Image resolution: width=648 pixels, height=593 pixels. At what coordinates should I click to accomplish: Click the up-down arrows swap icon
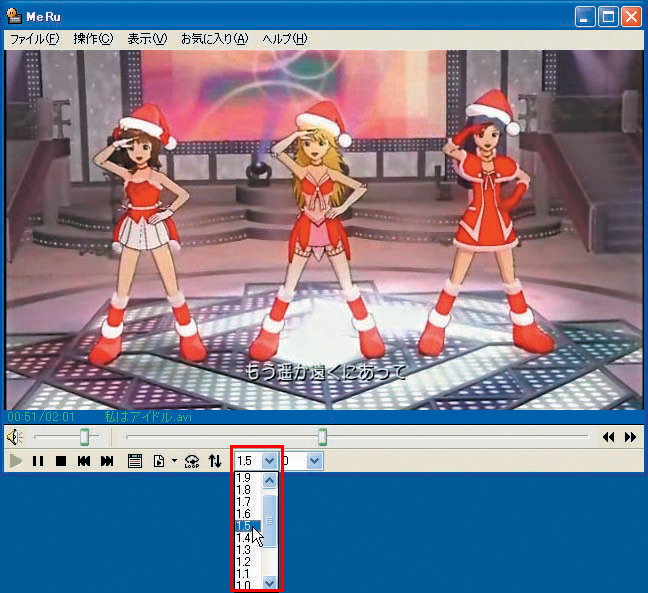[x=215, y=461]
